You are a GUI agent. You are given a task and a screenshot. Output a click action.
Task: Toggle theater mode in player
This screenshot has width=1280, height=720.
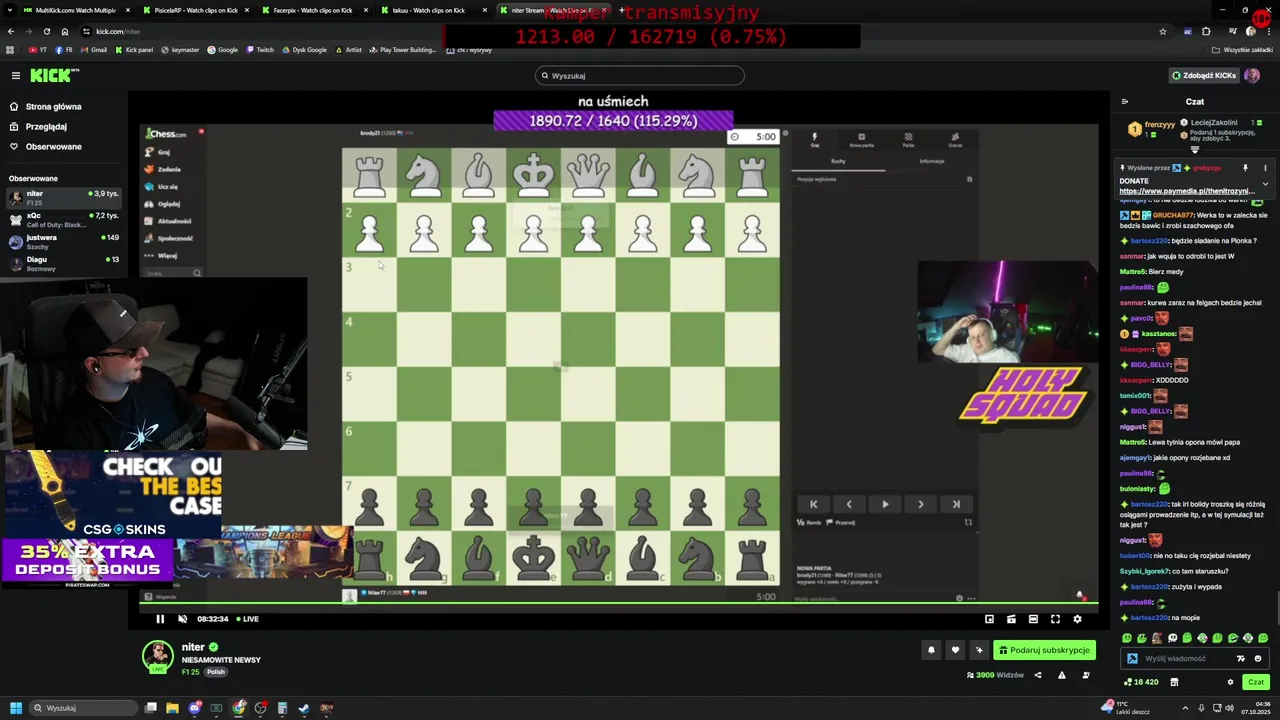1033,619
